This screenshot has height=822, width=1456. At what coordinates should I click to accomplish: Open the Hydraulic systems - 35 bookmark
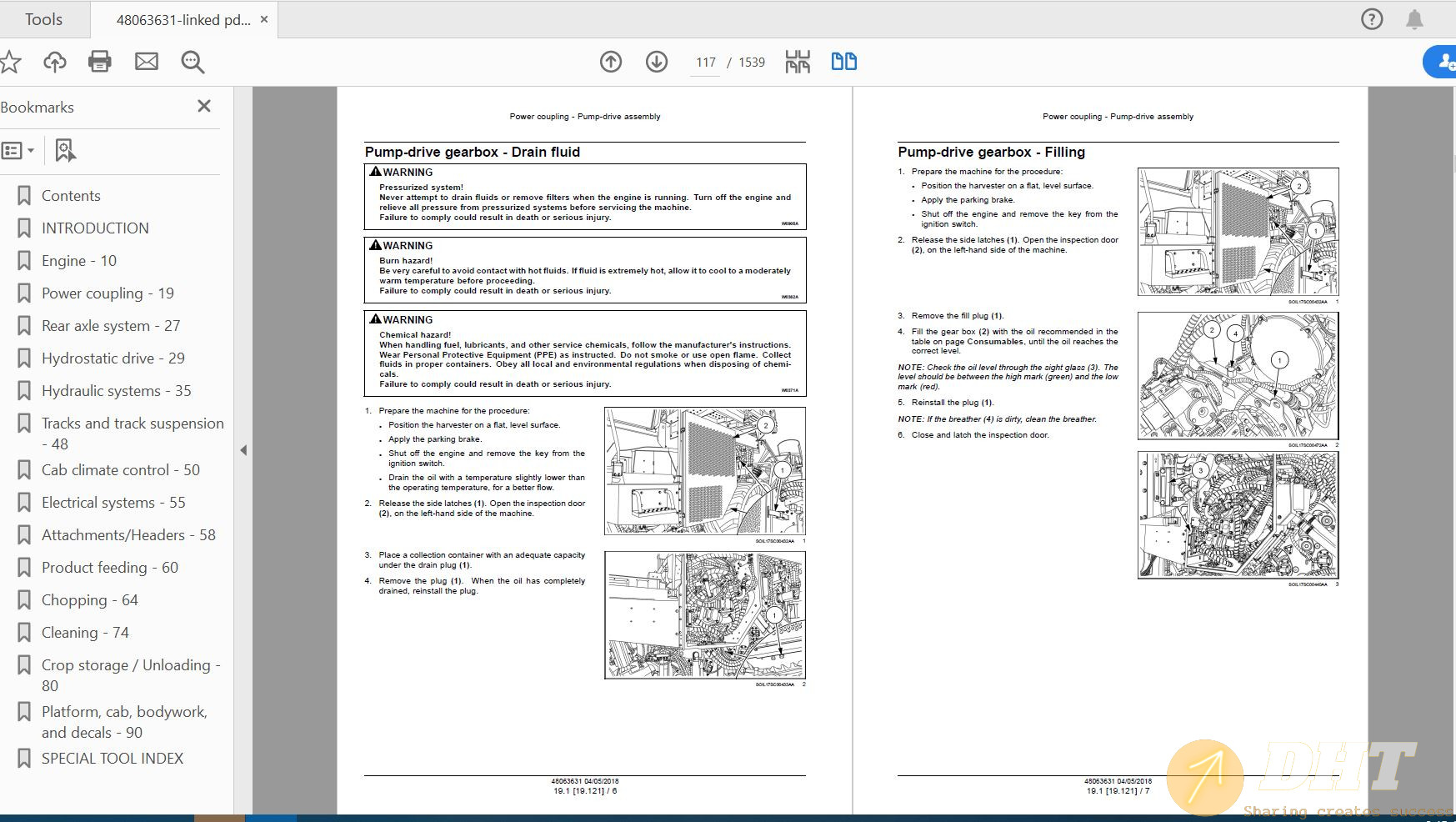[x=116, y=391]
